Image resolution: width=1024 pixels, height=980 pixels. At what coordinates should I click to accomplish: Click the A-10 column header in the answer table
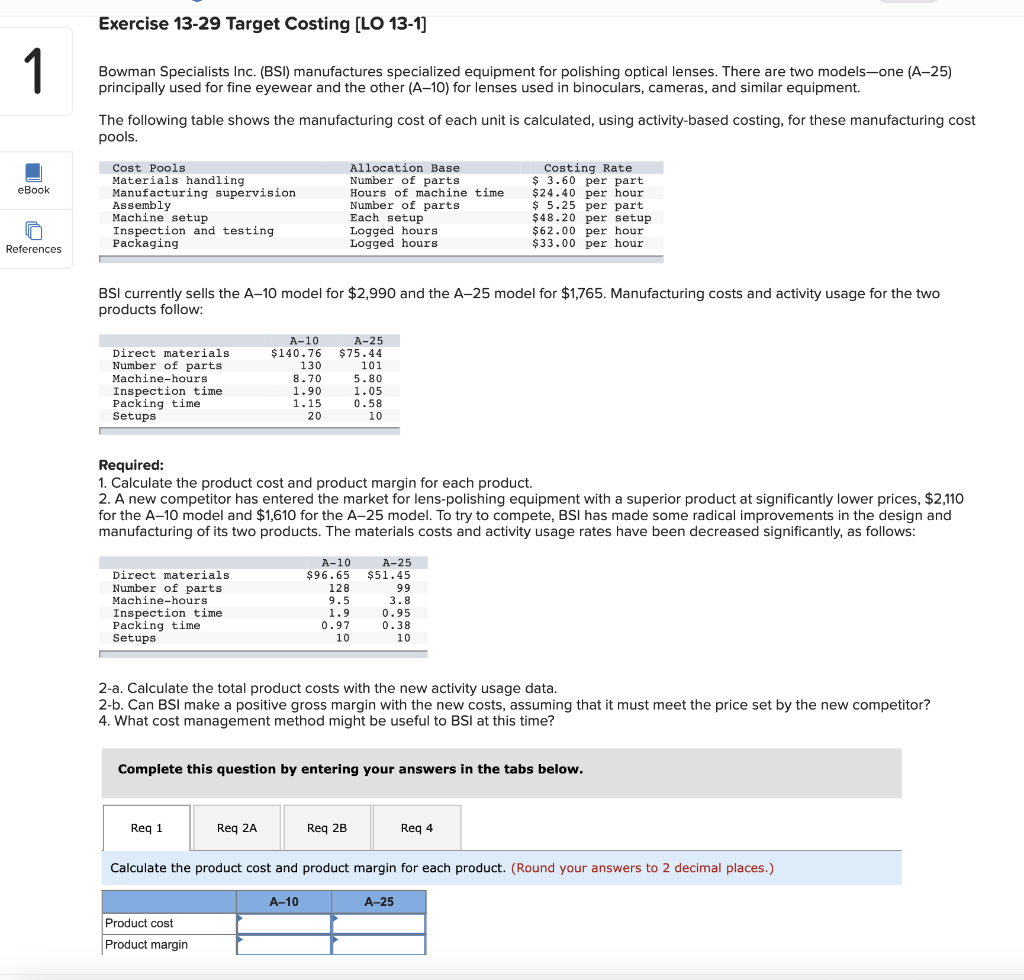pyautogui.click(x=283, y=901)
